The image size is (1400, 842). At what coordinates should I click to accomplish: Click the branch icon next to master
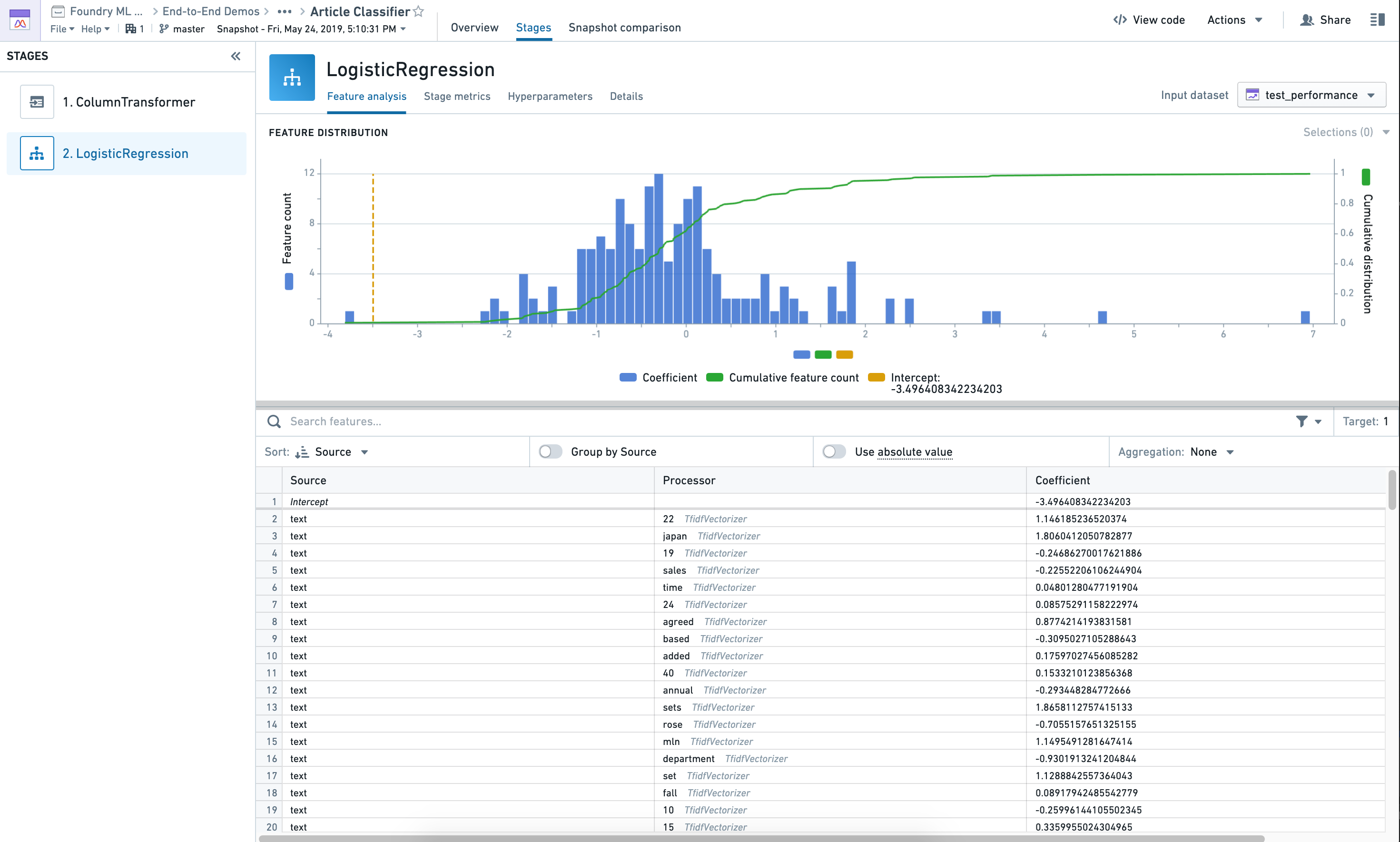coord(164,29)
